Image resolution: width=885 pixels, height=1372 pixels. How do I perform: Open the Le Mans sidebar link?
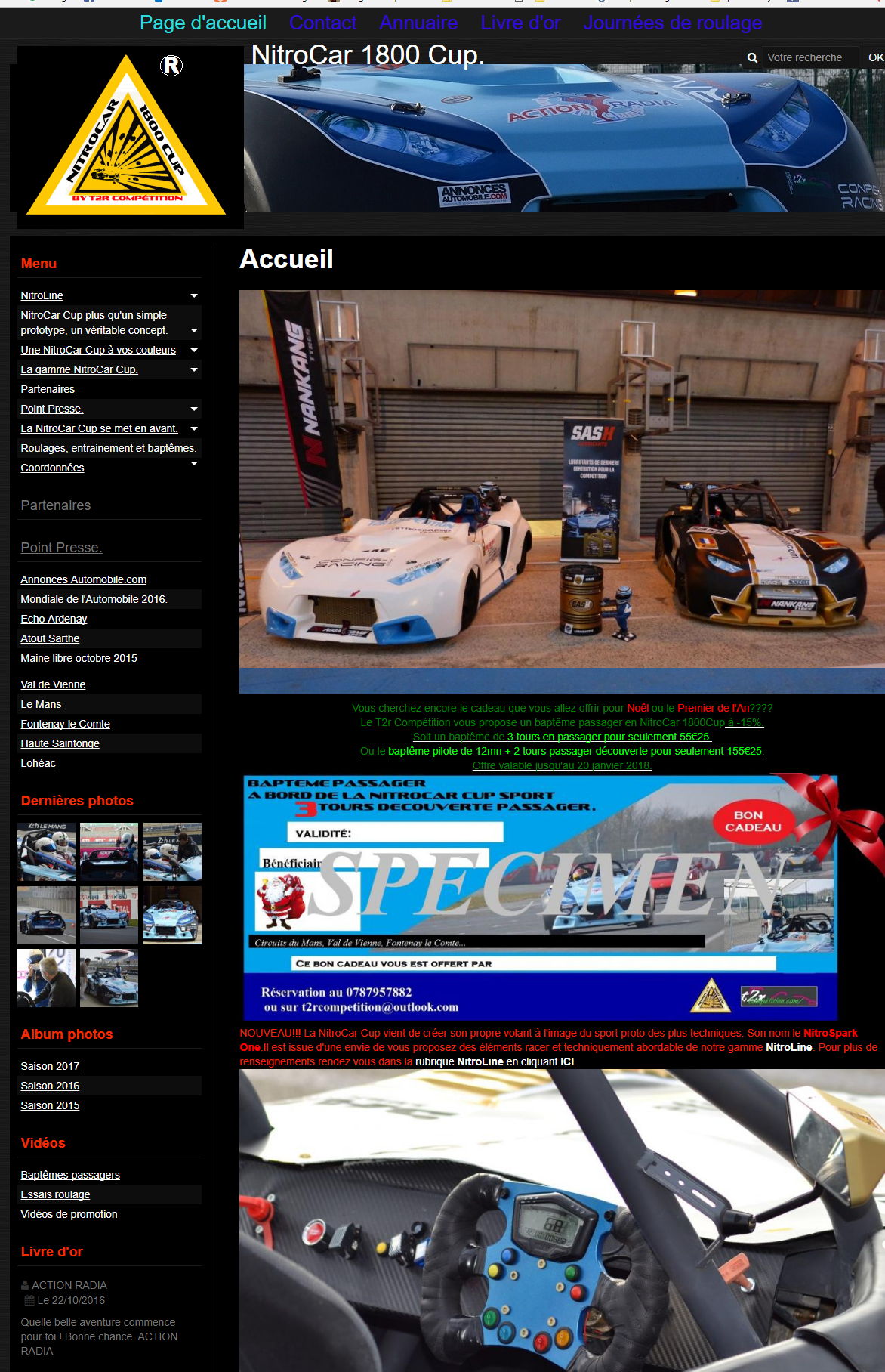[x=41, y=704]
